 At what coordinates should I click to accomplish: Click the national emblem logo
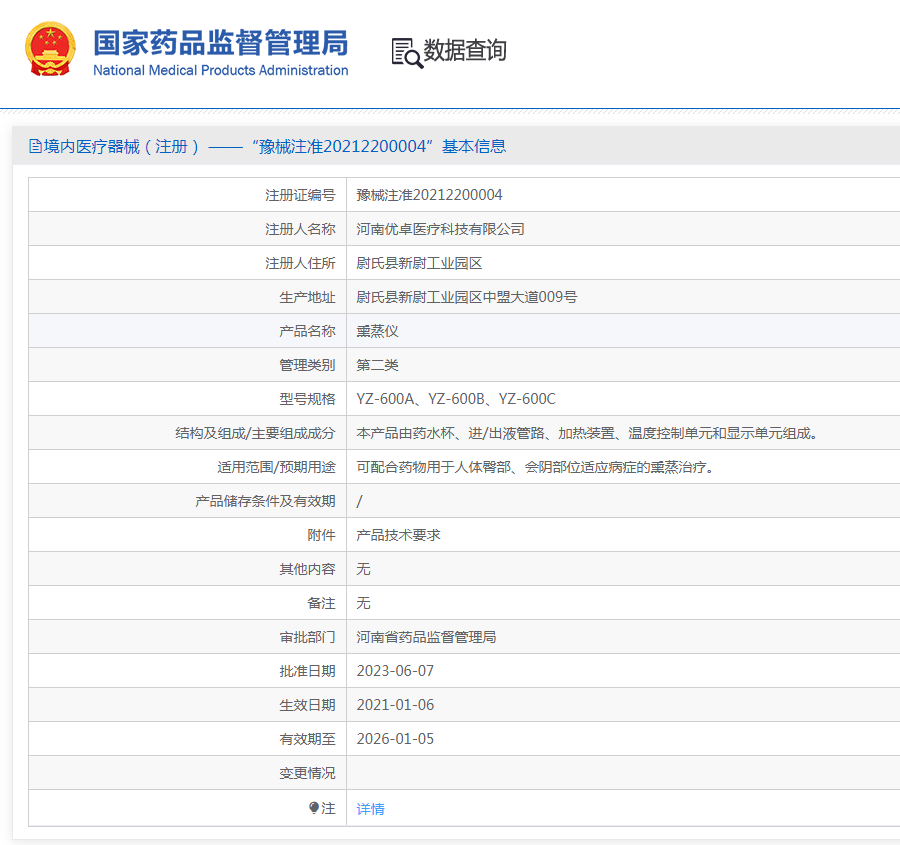(x=51, y=49)
